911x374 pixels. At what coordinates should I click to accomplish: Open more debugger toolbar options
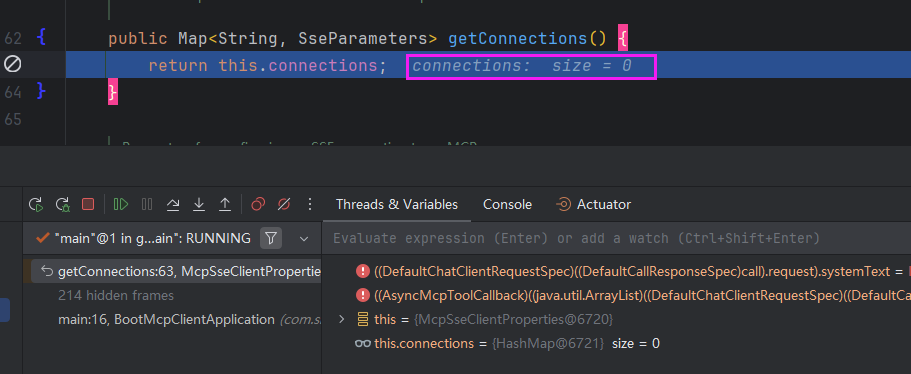coord(310,204)
